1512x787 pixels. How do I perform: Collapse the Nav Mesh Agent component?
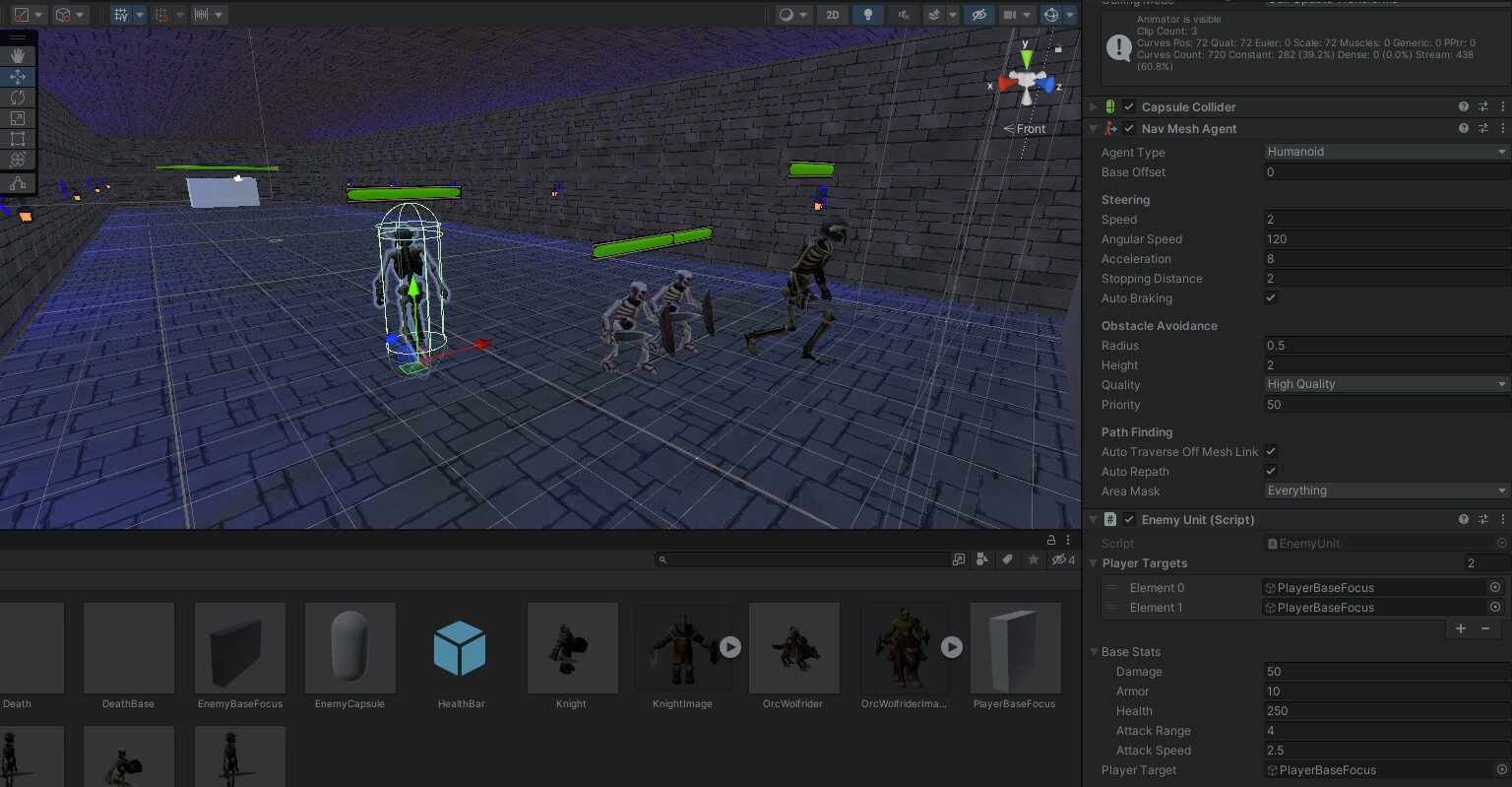[1093, 128]
